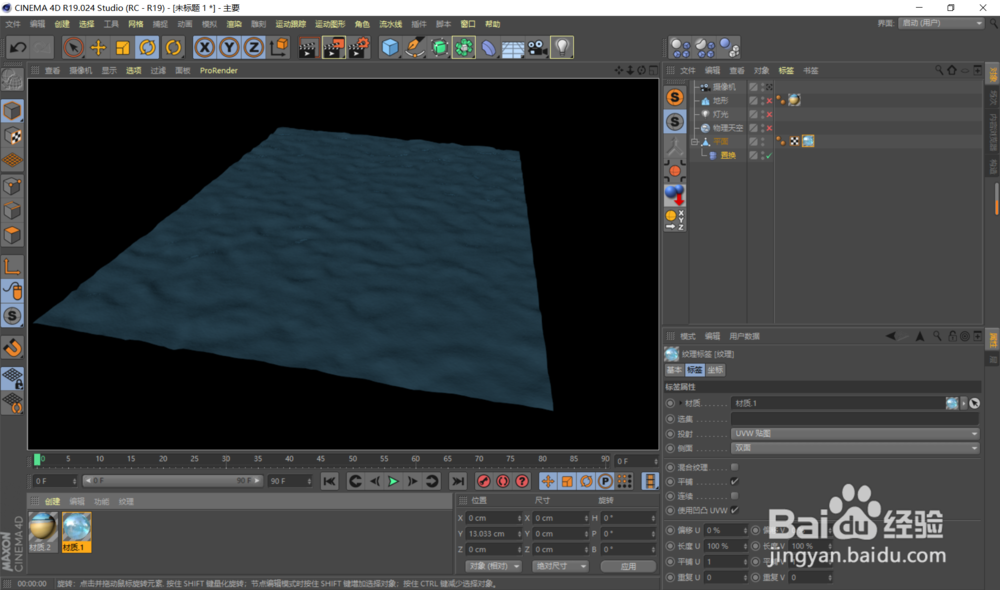Click the autokeying record button
The height and width of the screenshot is (590, 1000).
(503, 482)
